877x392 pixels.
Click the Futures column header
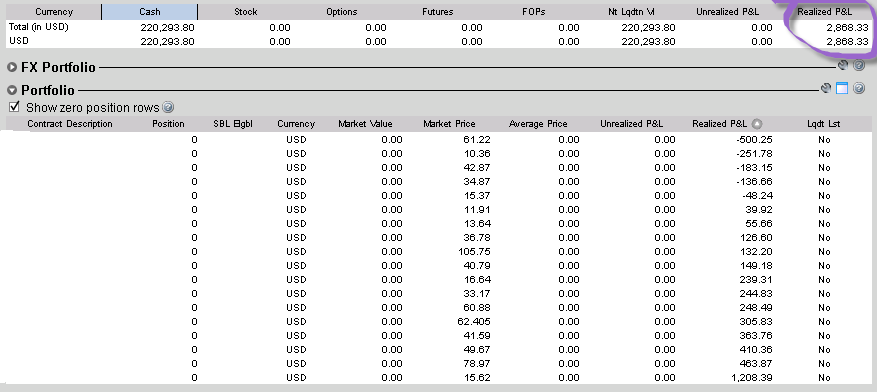pos(437,12)
